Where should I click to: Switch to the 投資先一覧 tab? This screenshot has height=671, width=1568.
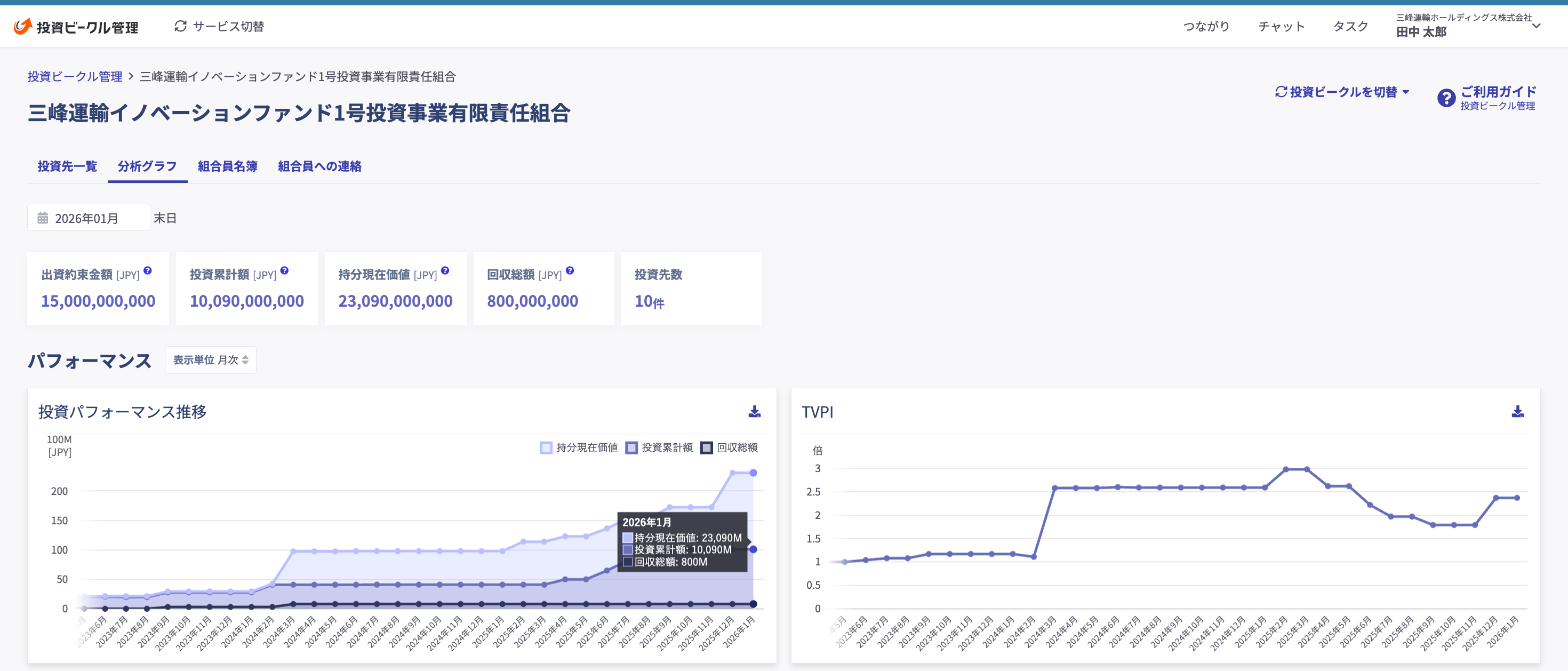coord(67,166)
